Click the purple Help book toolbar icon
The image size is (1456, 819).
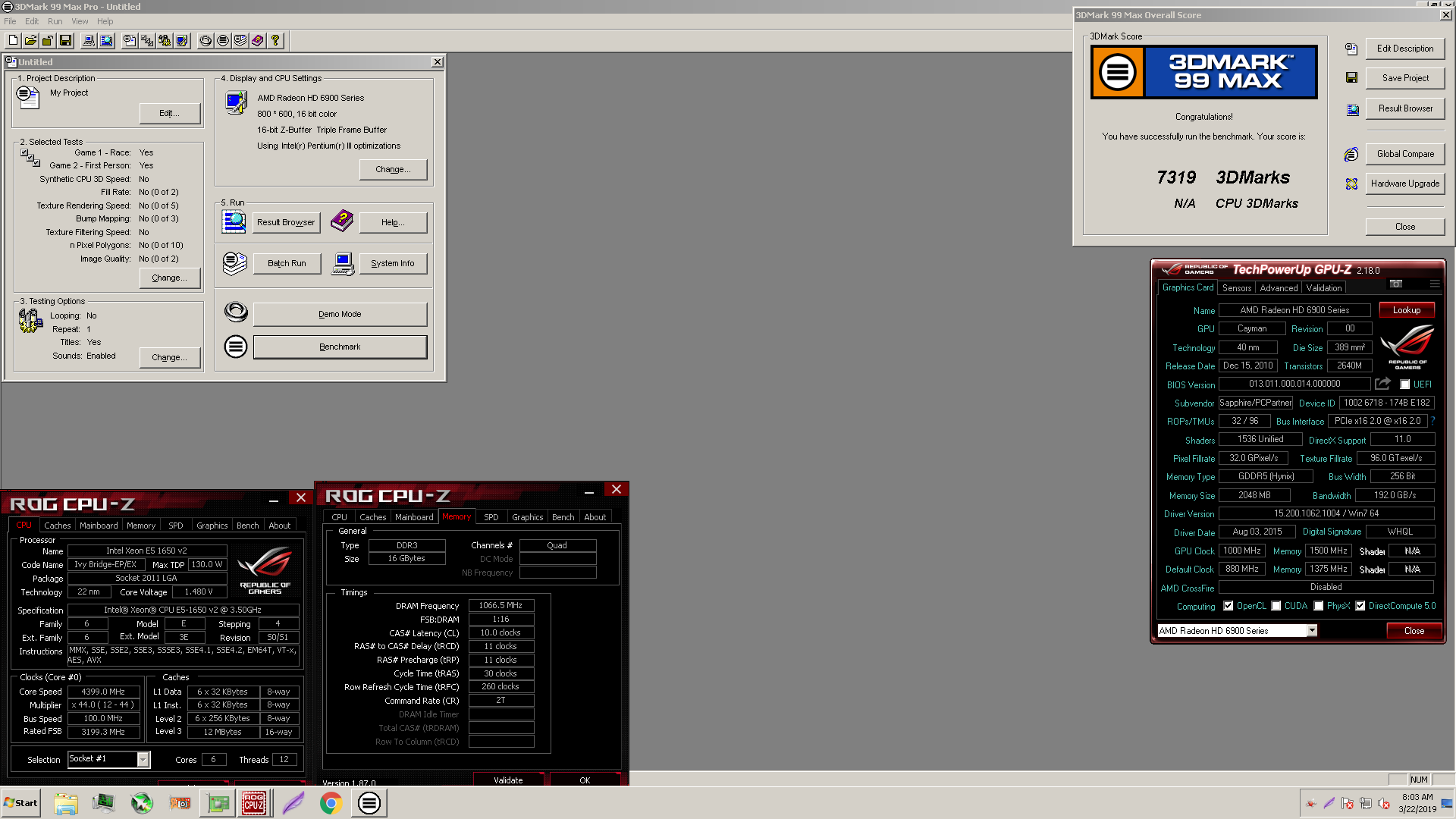[x=258, y=41]
